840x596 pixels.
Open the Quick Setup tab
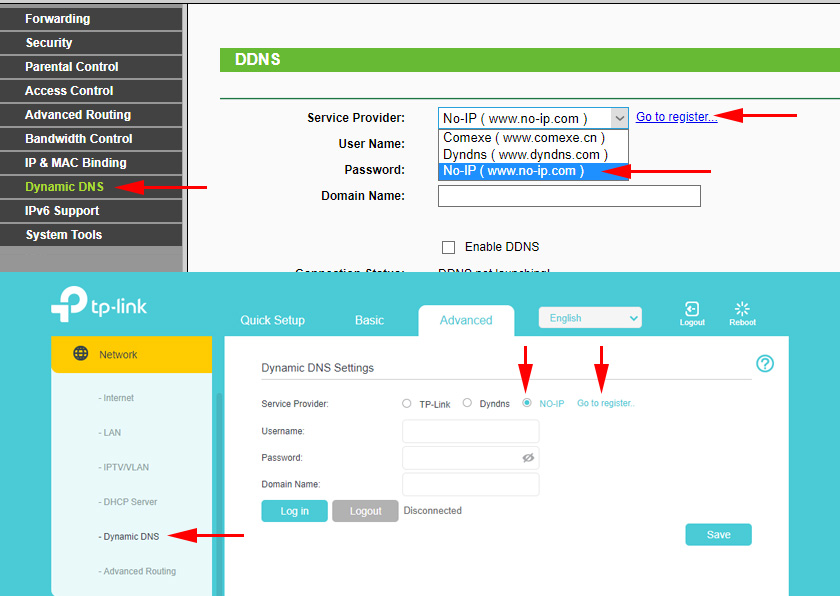point(272,320)
